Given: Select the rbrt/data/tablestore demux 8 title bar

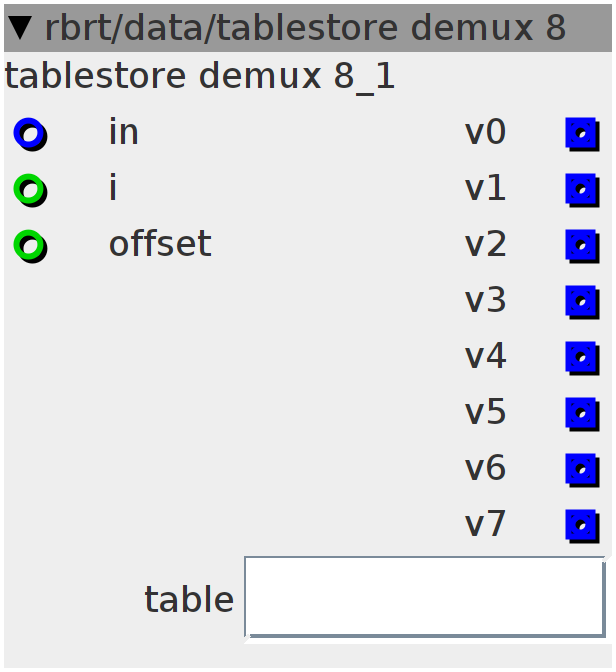Looking at the screenshot, I should point(308,28).
